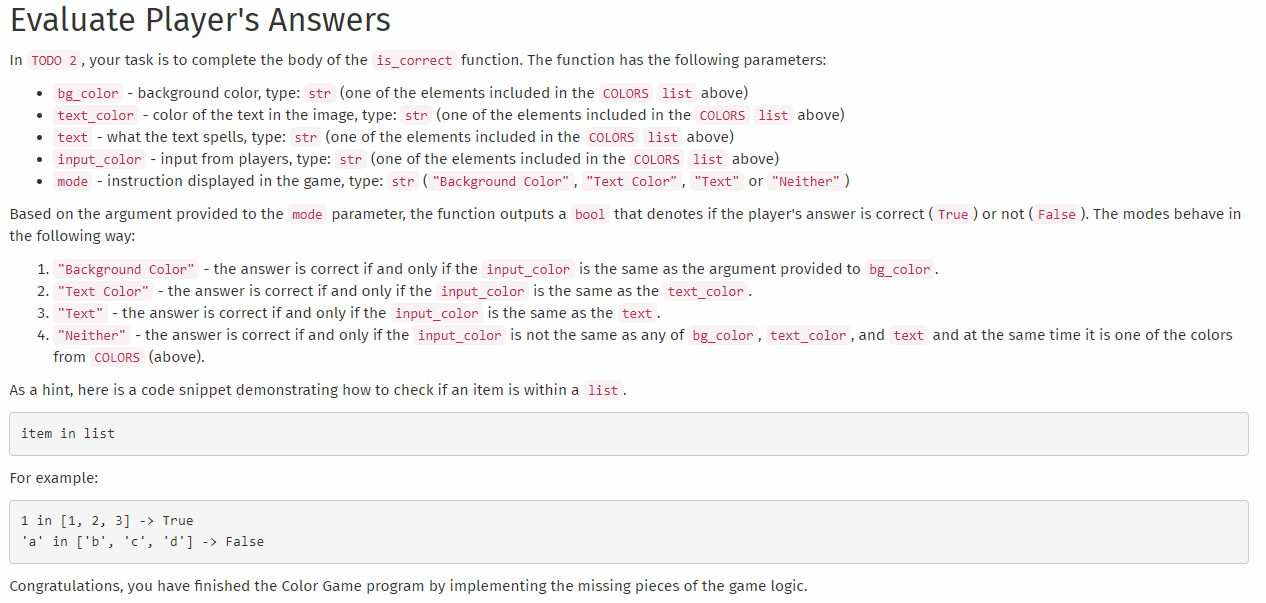Click the bool type label
1266x603 pixels.
[590, 214]
